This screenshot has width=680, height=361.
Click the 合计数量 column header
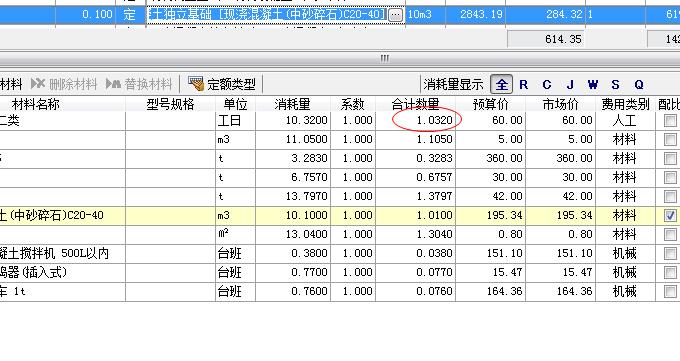click(x=415, y=104)
